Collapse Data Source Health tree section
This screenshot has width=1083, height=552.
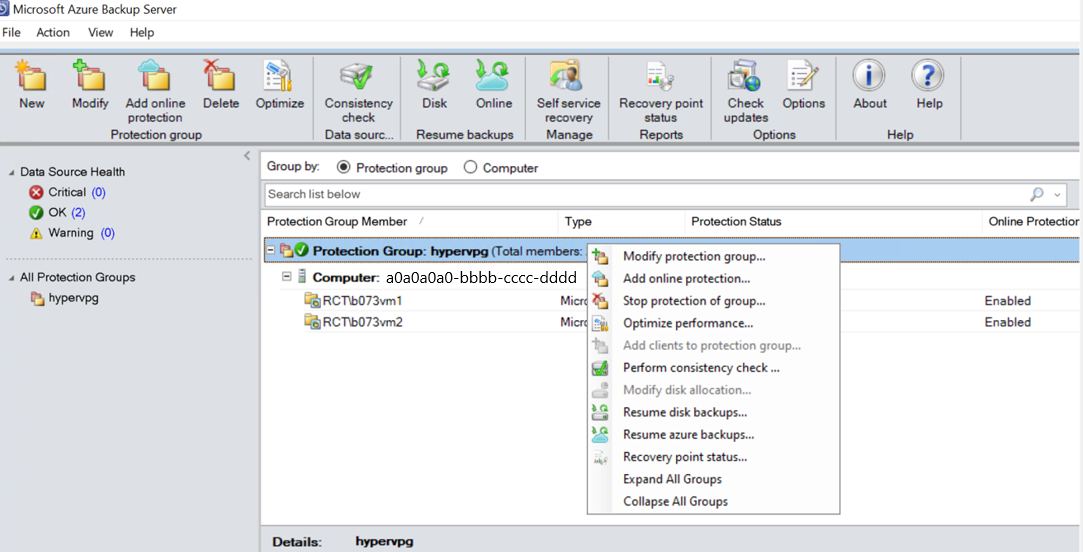pyautogui.click(x=11, y=172)
